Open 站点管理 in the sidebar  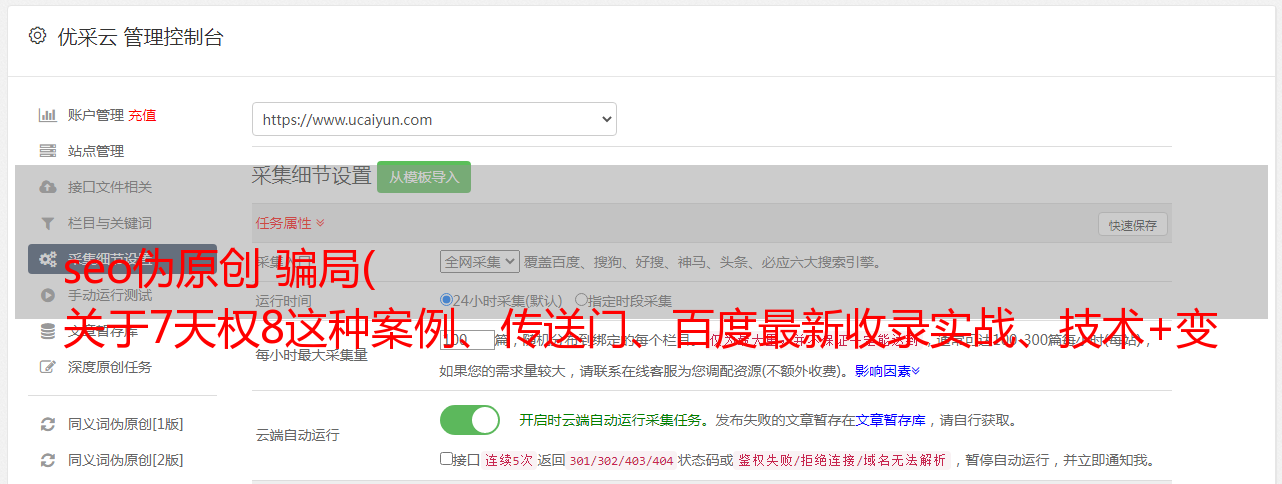click(96, 151)
